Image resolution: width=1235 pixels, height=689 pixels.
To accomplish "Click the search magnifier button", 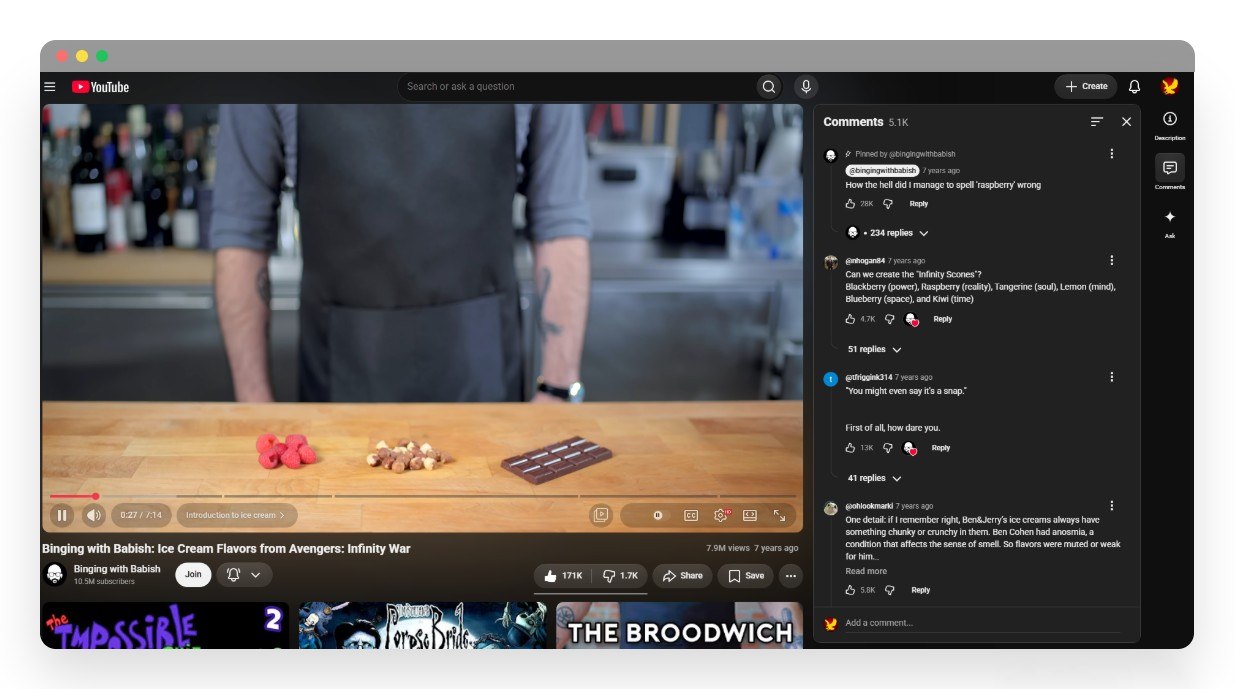I will (769, 87).
